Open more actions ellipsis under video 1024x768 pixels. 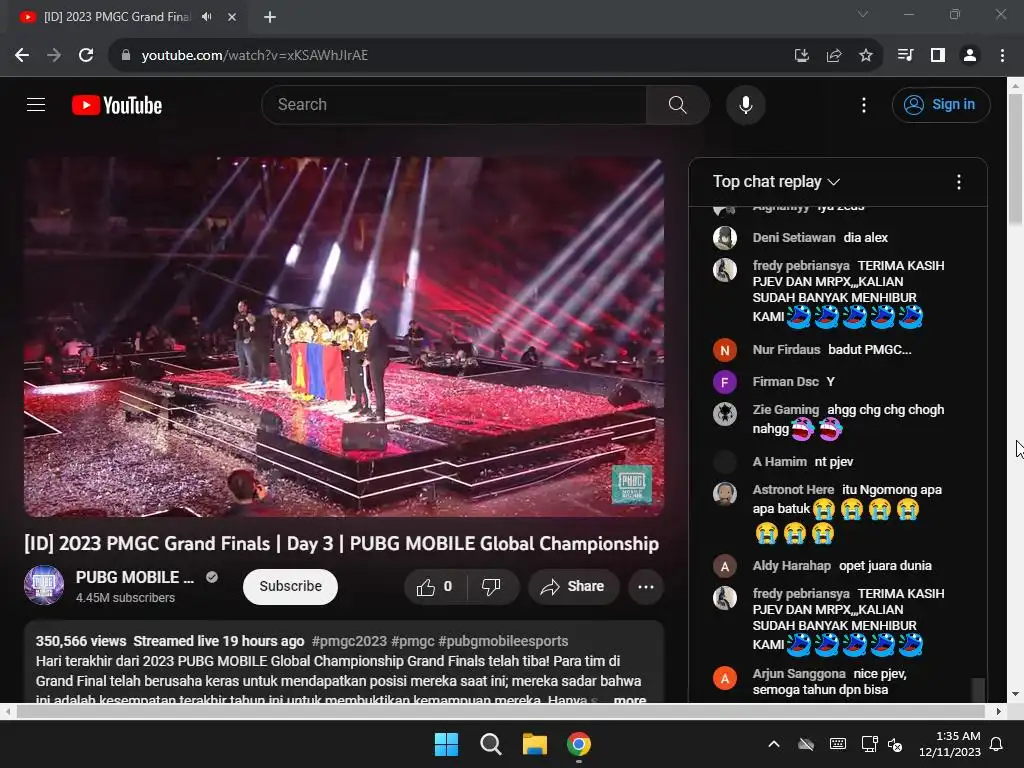646,586
